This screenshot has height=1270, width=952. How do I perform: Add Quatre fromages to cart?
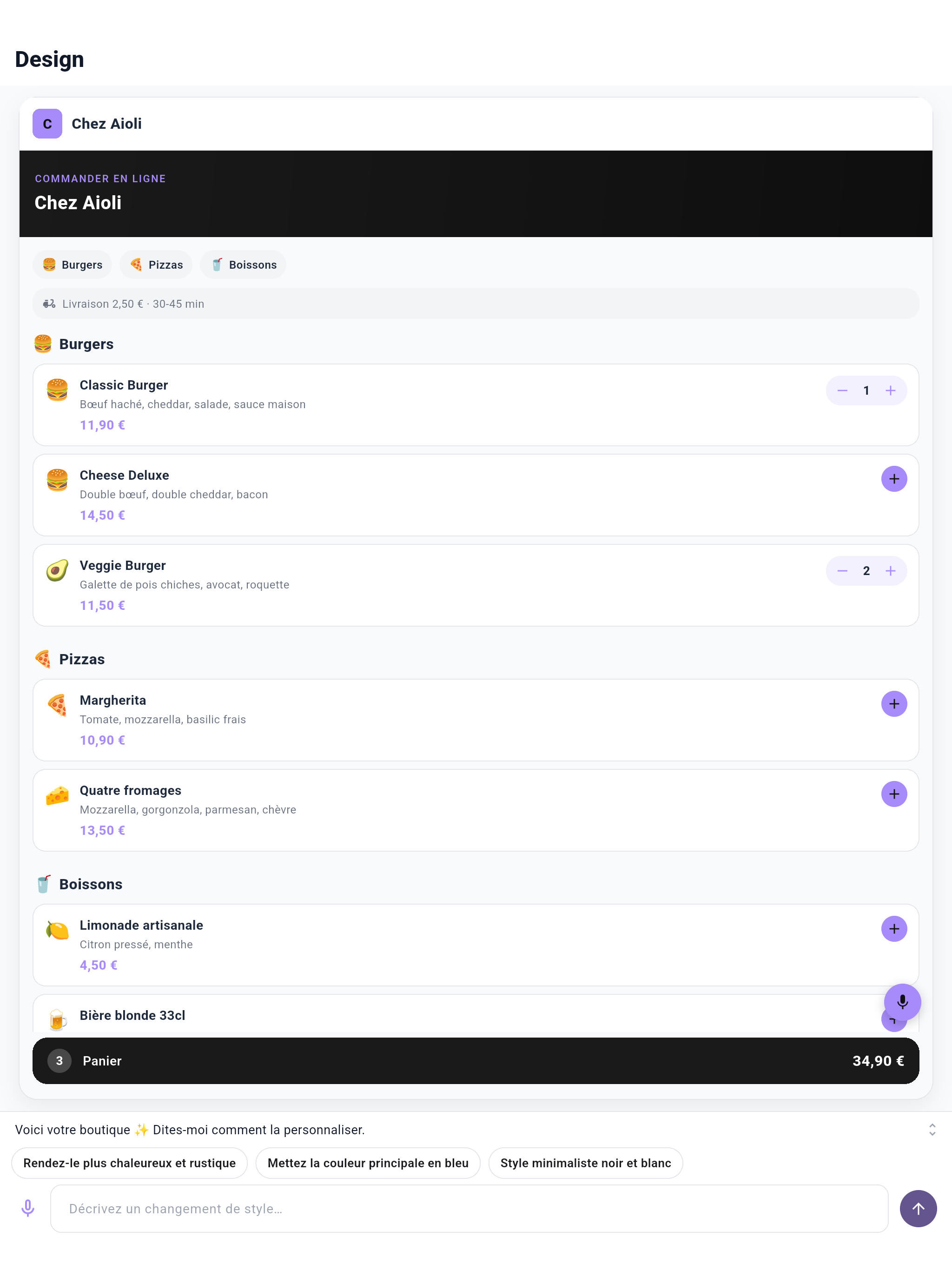pos(894,794)
